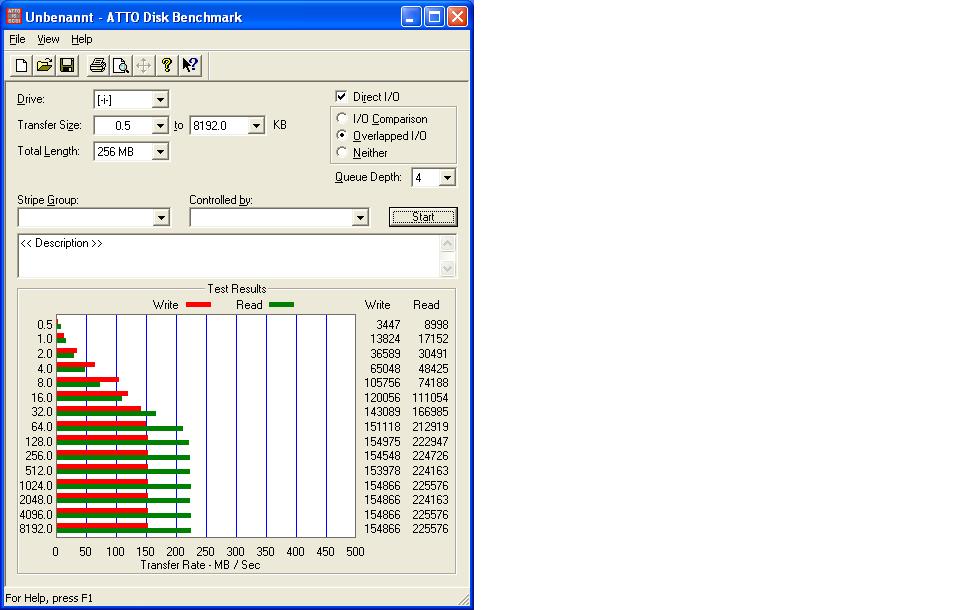Click the description scrollbar up arrow
Viewport: 960px width, 610px height.
click(448, 243)
